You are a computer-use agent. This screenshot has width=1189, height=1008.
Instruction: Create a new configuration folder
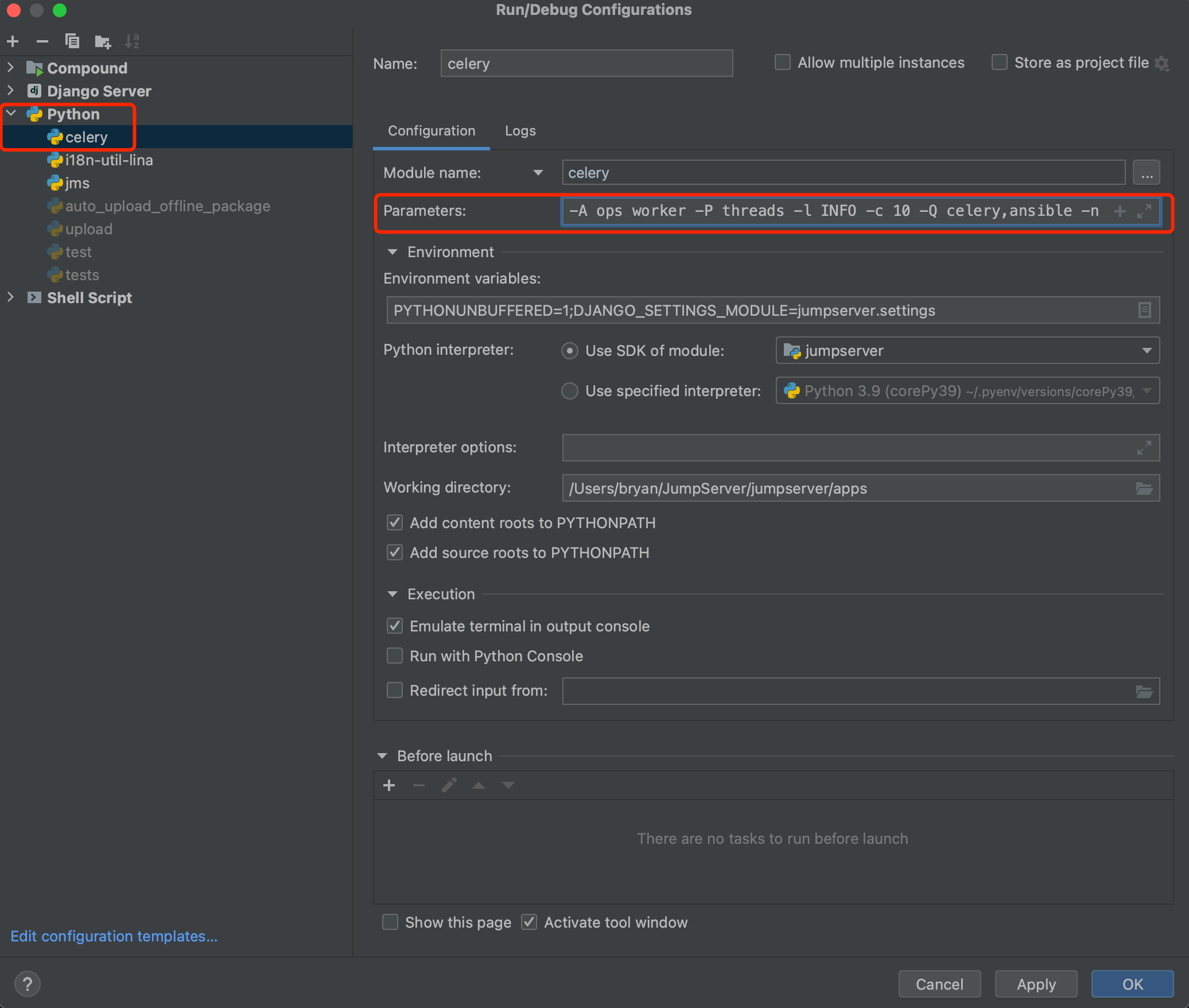[103, 41]
